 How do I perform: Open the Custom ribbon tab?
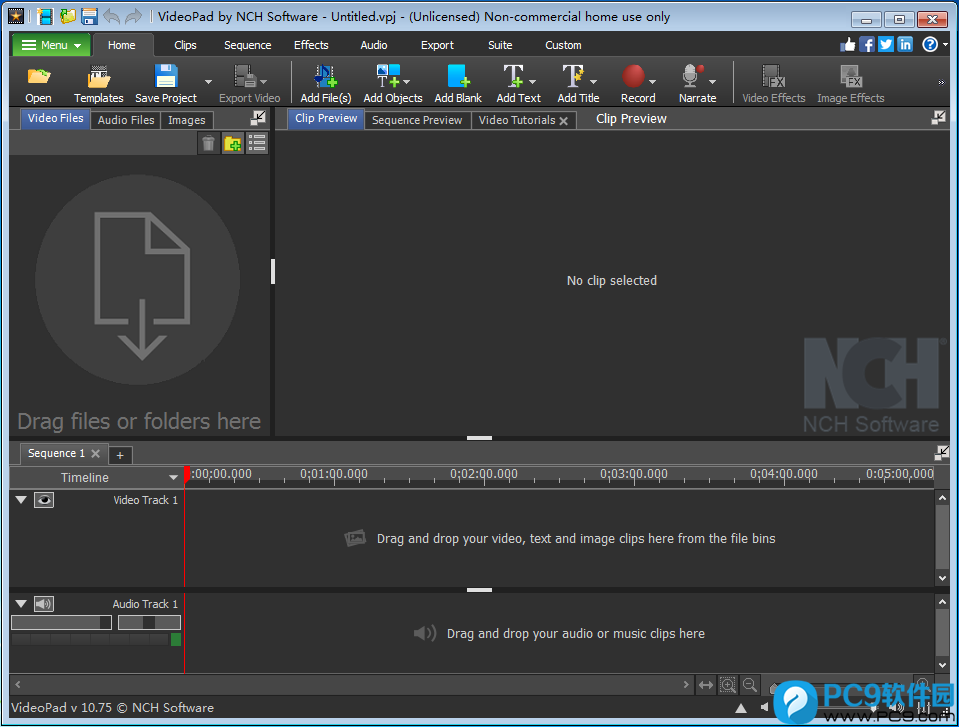(563, 45)
